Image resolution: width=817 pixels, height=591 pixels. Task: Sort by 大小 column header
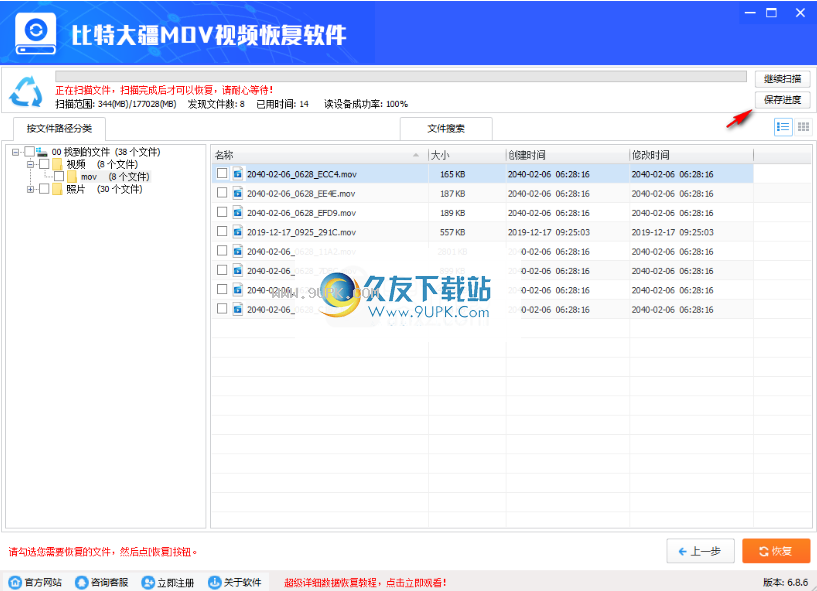(467, 155)
